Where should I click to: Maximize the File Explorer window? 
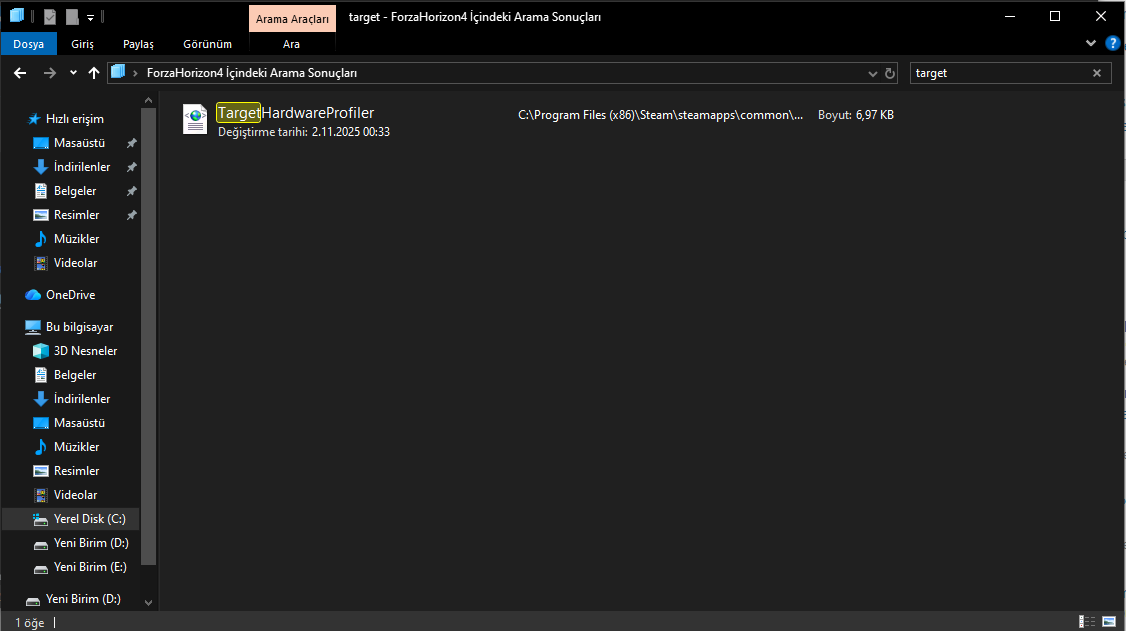1055,17
